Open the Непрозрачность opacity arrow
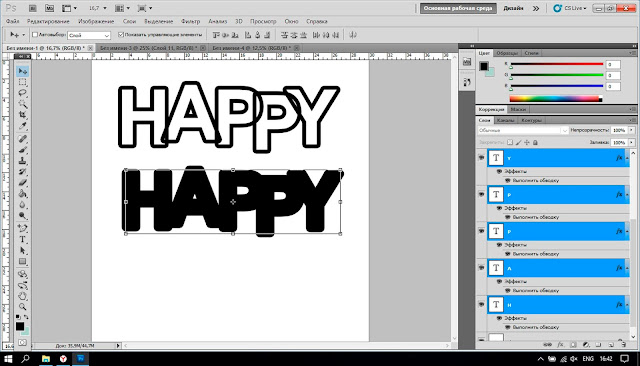 tap(631, 130)
